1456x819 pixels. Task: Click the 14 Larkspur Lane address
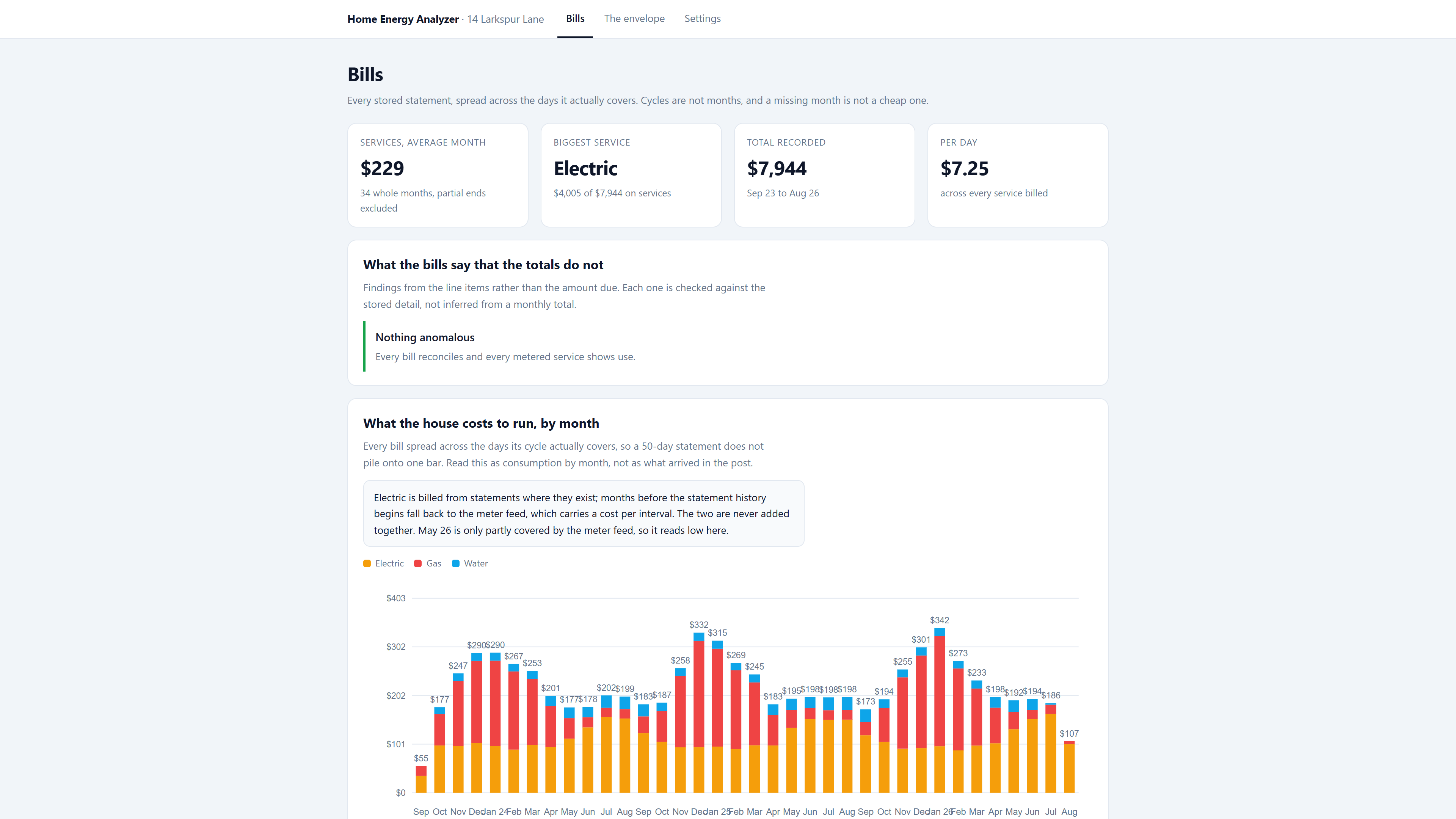(x=505, y=19)
